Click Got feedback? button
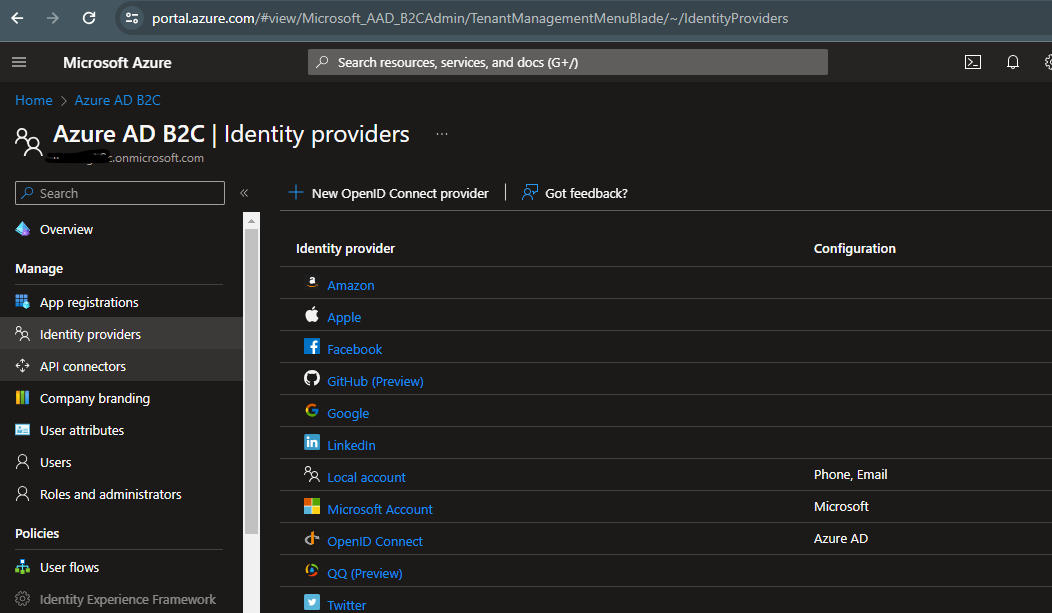Screen dimensions: 1052x613 575,193
